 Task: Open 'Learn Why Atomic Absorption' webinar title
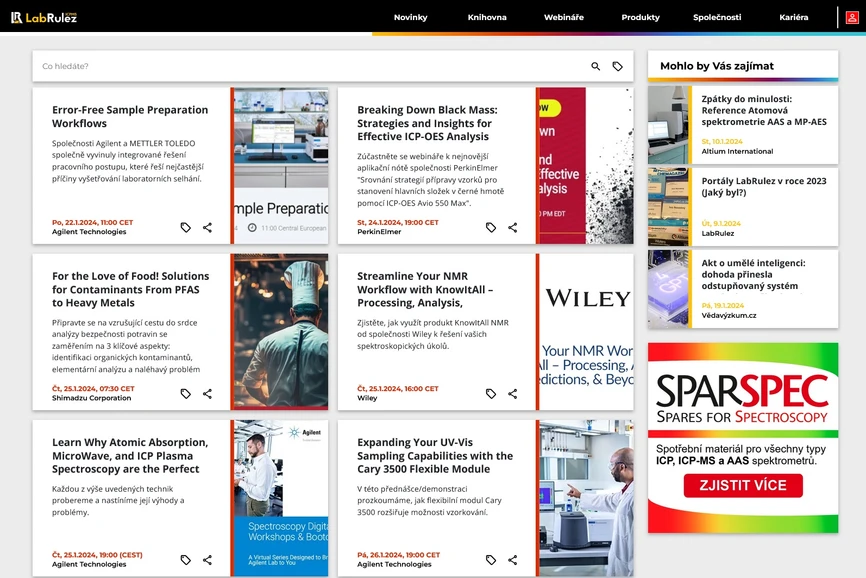point(130,455)
